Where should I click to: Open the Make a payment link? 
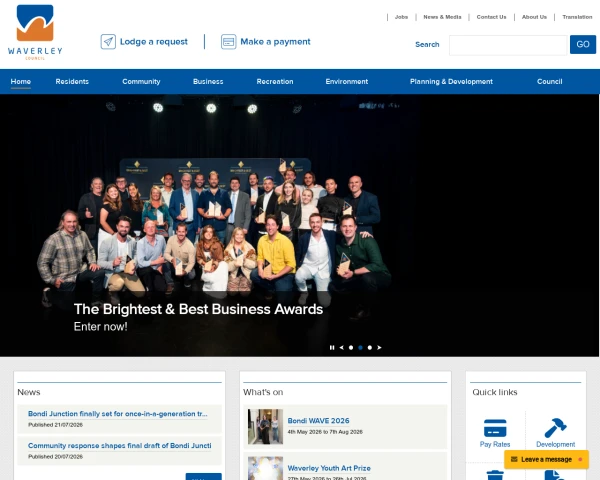(x=275, y=41)
